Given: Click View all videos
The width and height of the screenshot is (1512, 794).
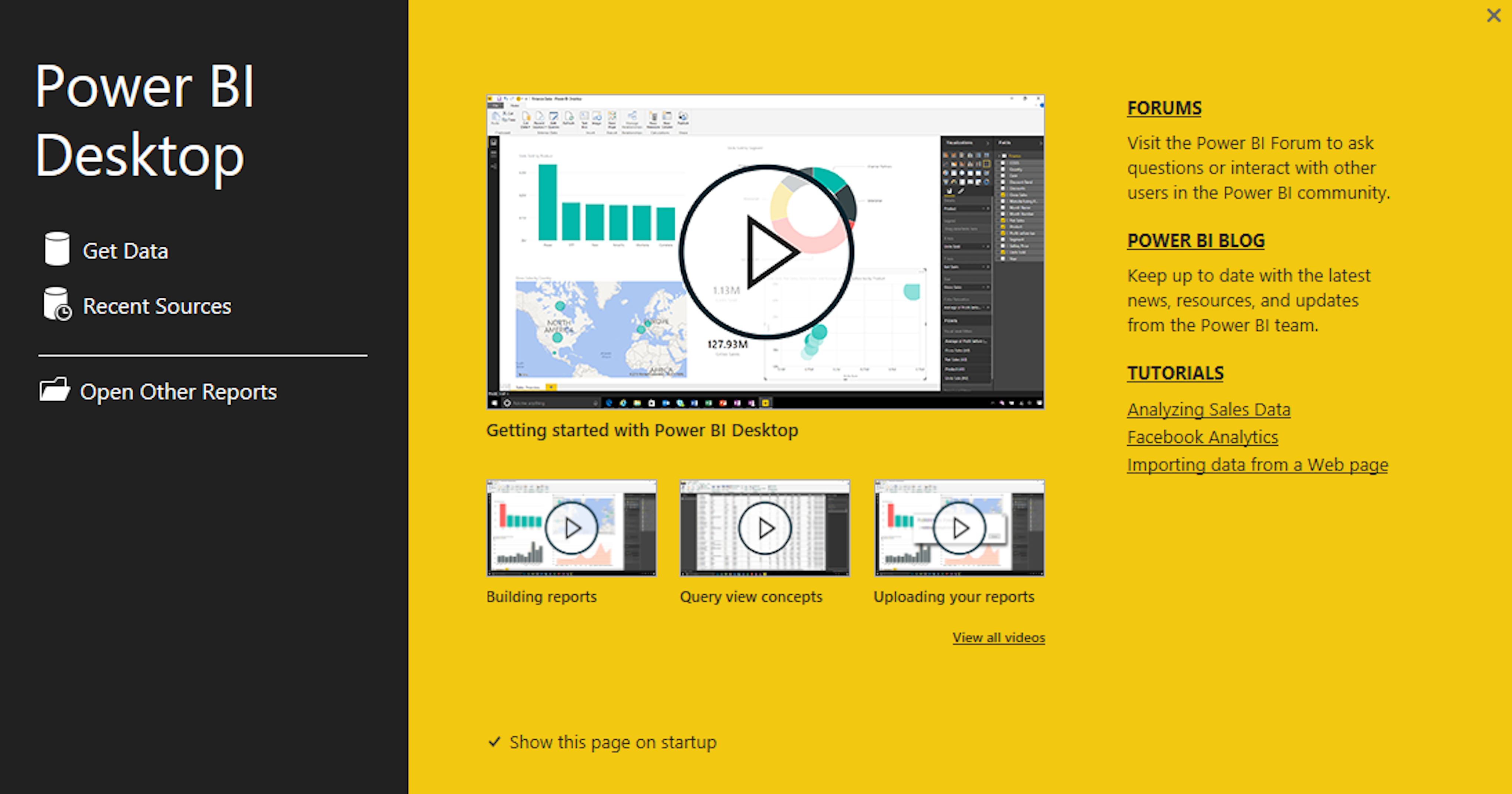Looking at the screenshot, I should click(x=998, y=637).
